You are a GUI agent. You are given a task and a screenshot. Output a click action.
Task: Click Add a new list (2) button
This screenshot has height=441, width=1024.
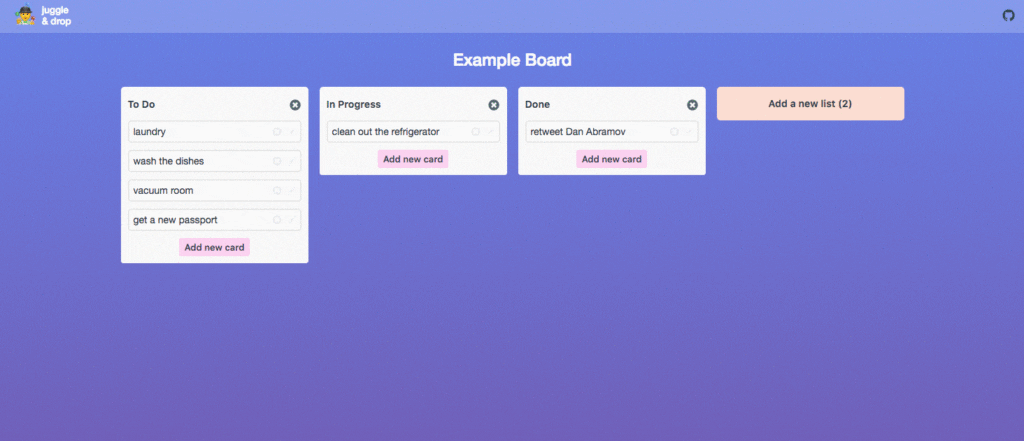coord(810,103)
